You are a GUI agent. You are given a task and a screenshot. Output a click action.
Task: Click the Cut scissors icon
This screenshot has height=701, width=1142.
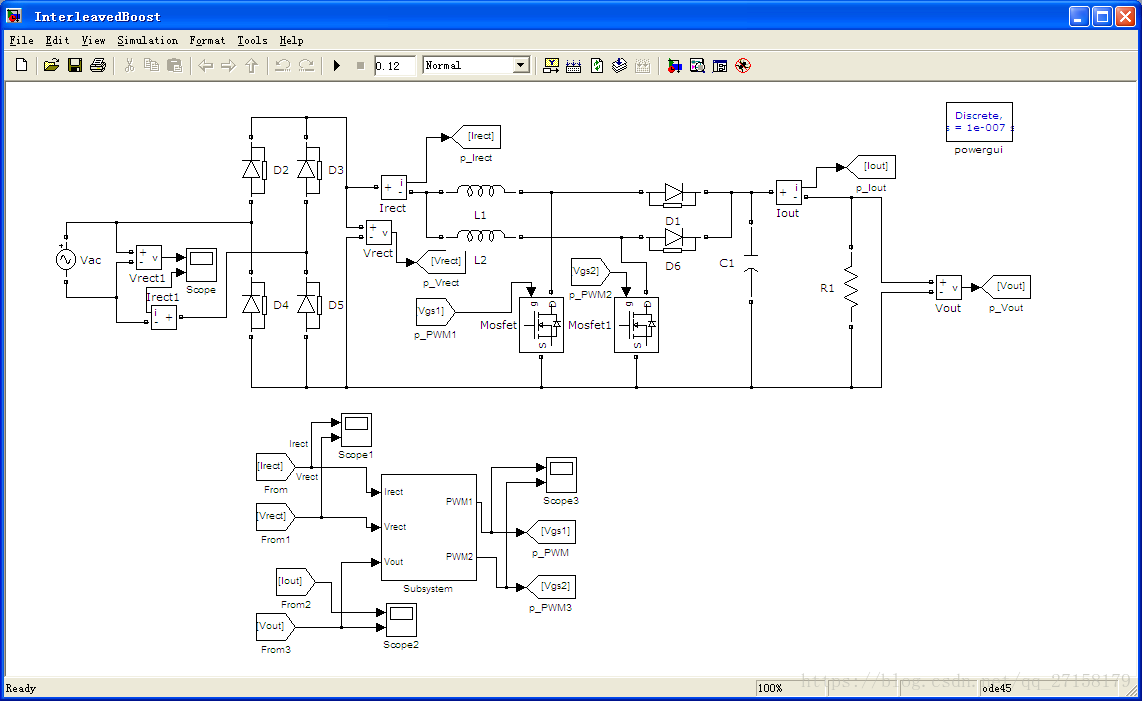point(129,66)
